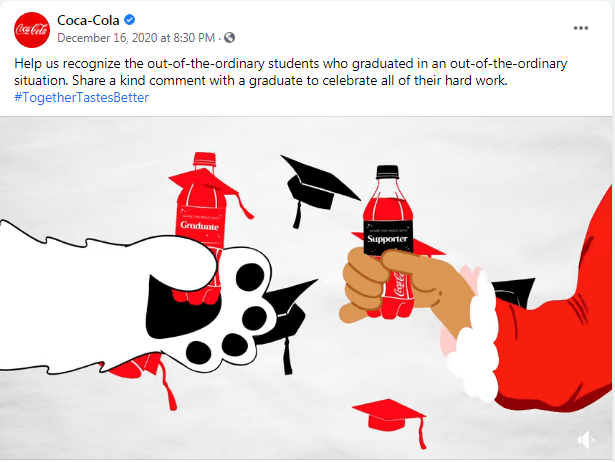Open the Coca-Cola page name link
Image resolution: width=615 pixels, height=462 pixels.
point(88,20)
